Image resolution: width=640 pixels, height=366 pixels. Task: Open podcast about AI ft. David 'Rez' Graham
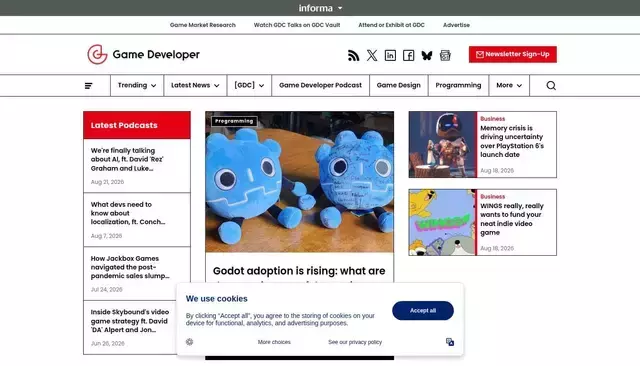[127, 159]
